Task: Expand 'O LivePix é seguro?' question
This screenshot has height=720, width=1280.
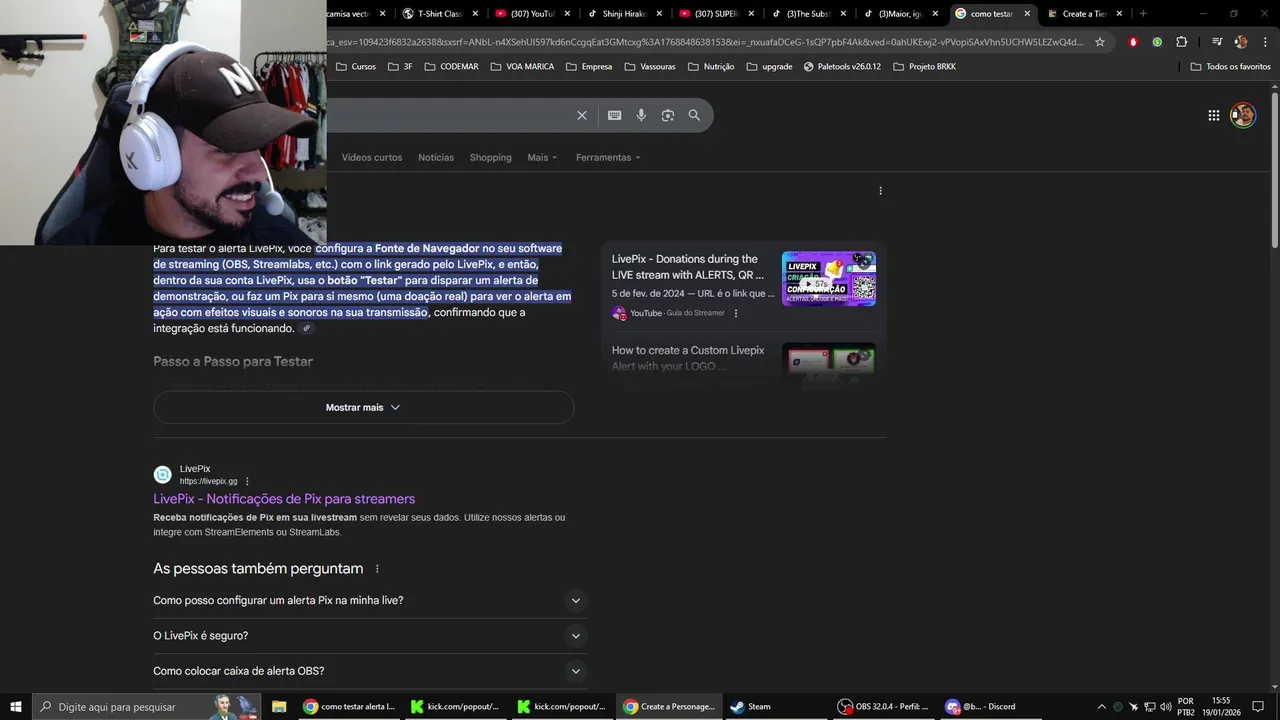Action: click(x=370, y=636)
